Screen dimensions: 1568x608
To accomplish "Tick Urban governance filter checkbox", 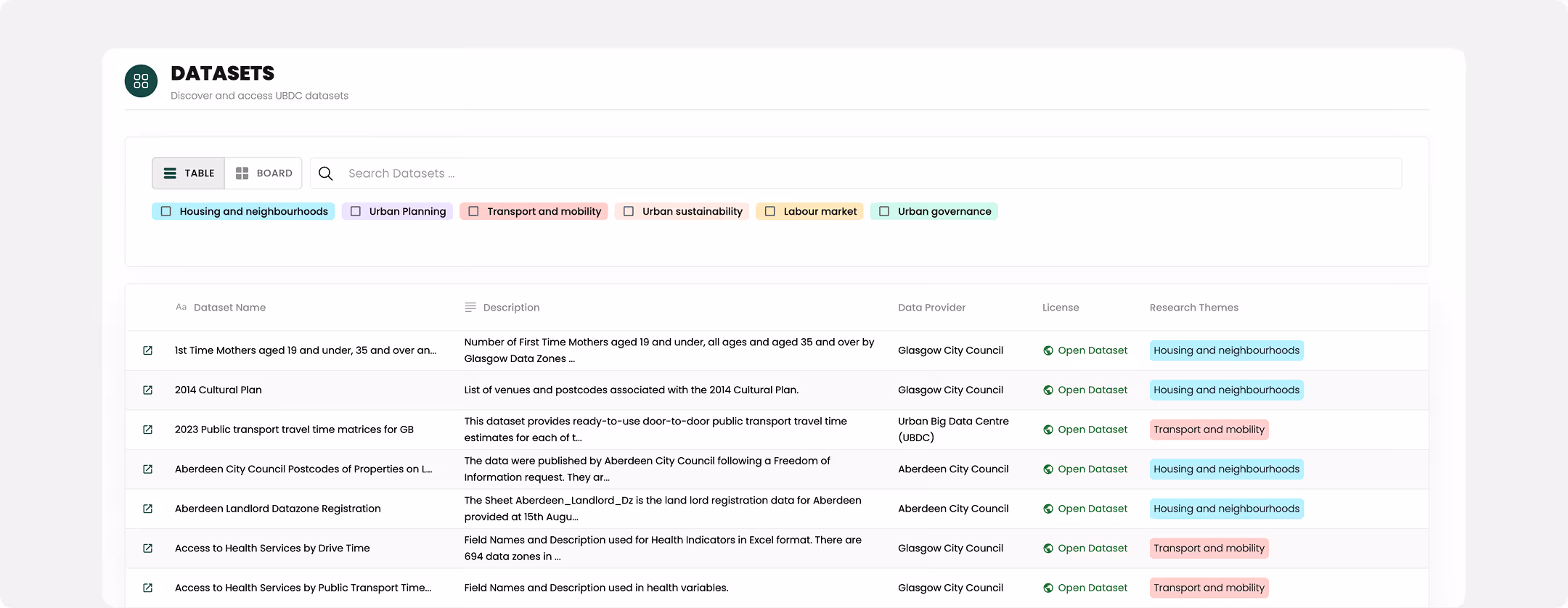I will [x=884, y=211].
